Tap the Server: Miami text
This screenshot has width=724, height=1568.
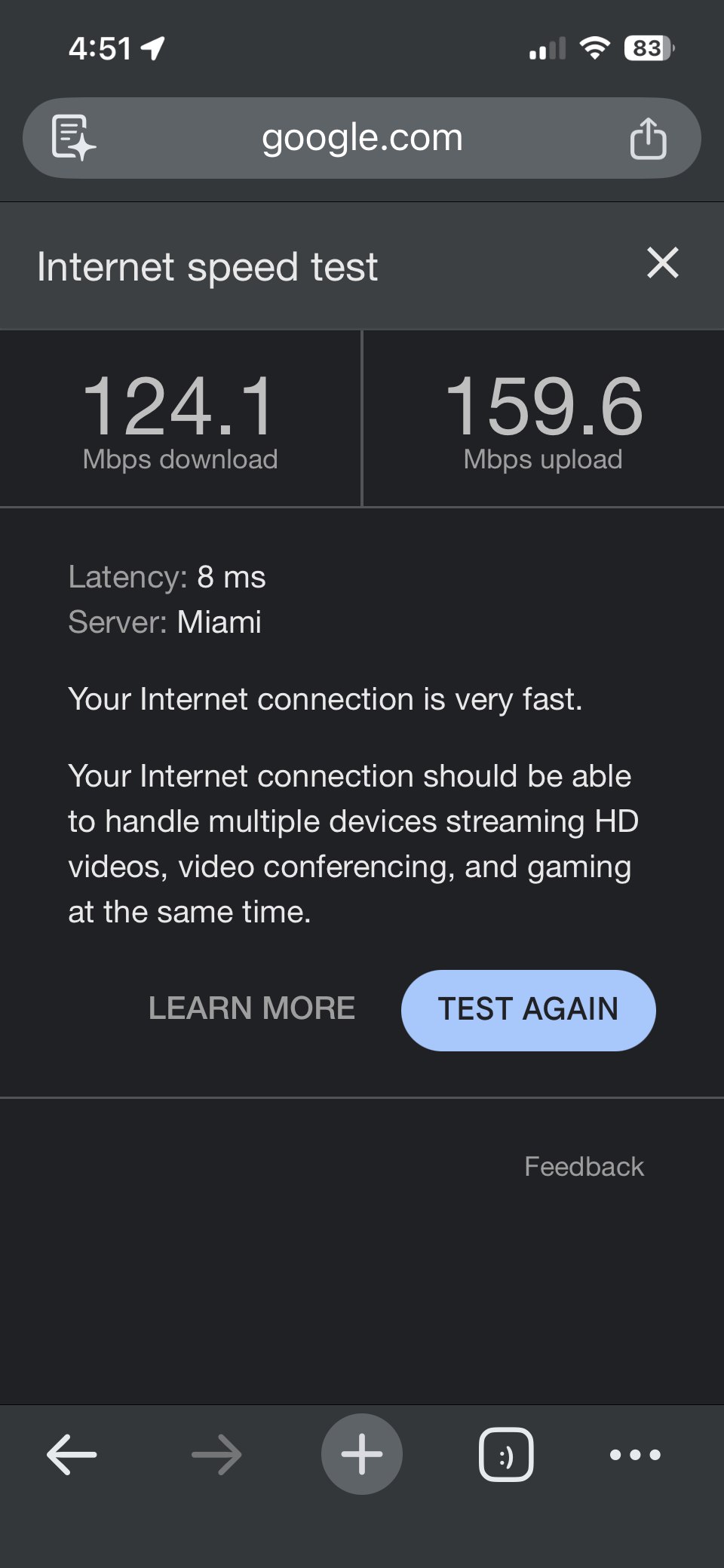(x=165, y=622)
